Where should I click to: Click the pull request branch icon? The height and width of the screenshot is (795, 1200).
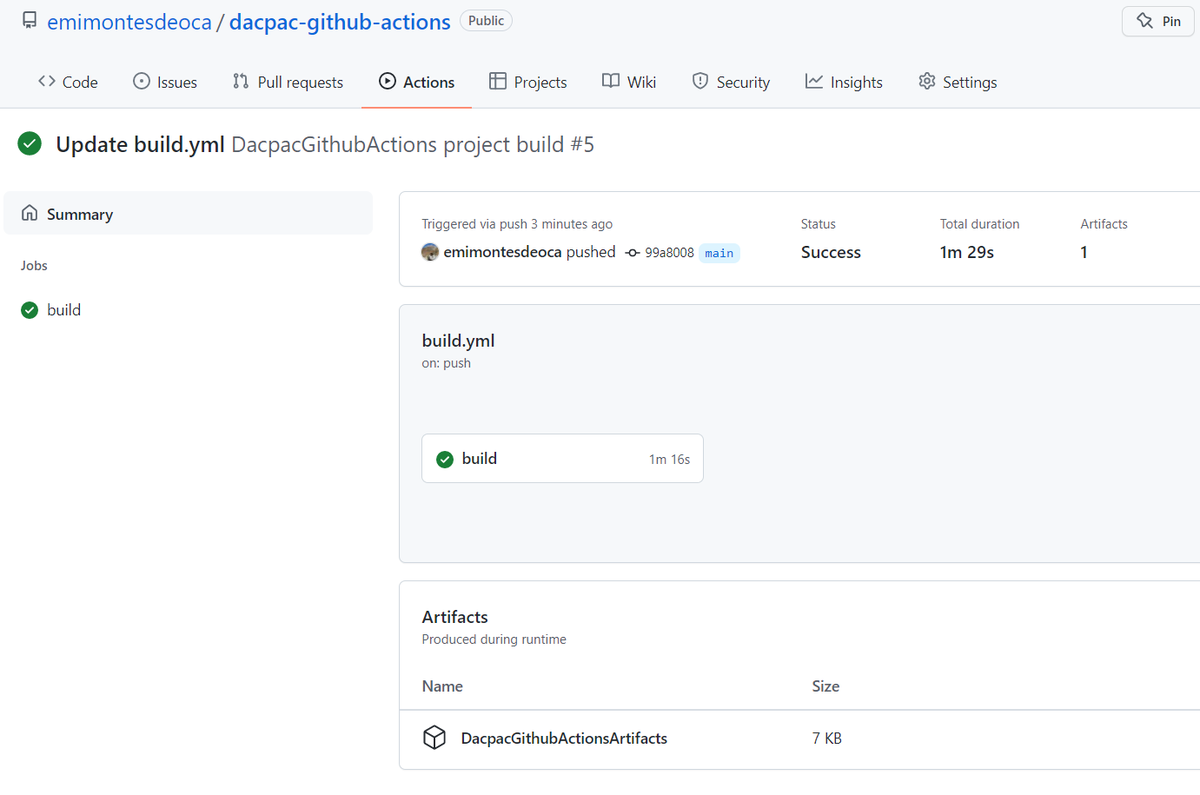[241, 82]
